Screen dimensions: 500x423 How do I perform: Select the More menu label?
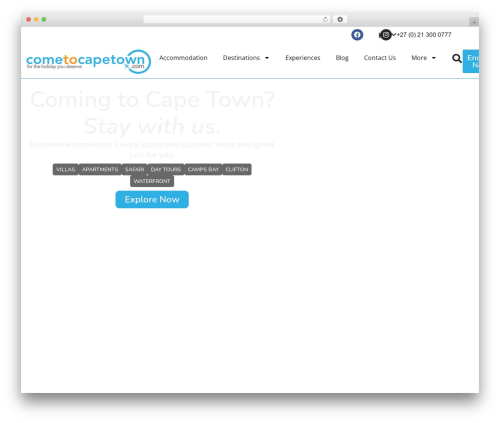pyautogui.click(x=419, y=58)
